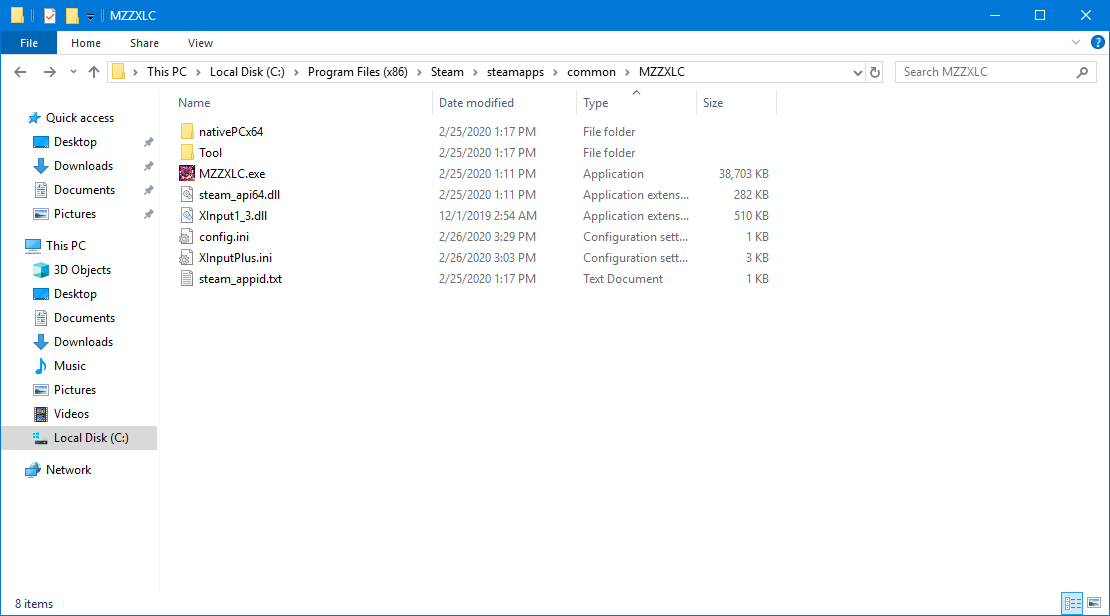This screenshot has width=1110, height=616.
Task: Click the Back navigation arrow
Action: pos(21,72)
